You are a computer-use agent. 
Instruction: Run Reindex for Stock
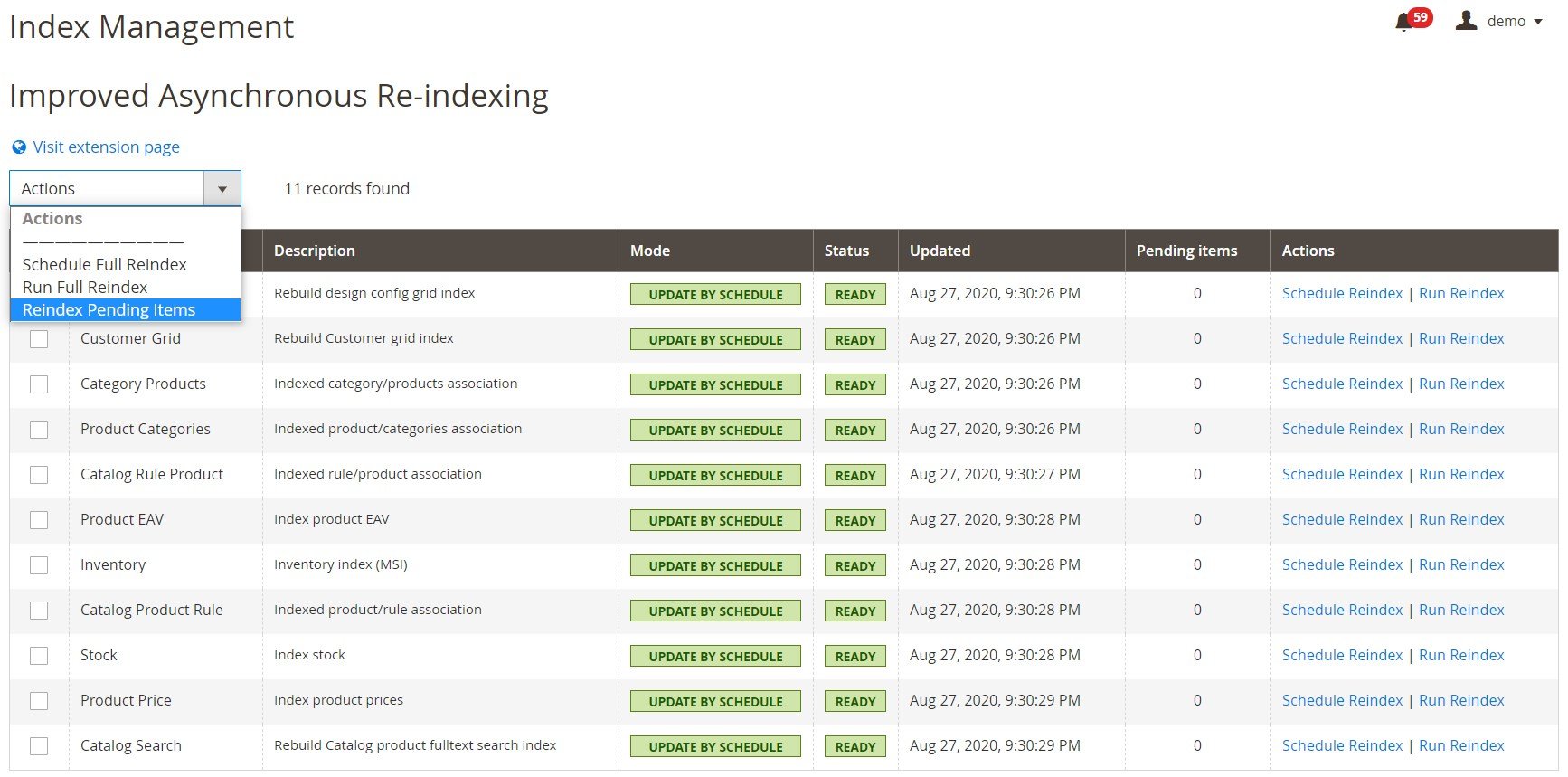click(1461, 655)
